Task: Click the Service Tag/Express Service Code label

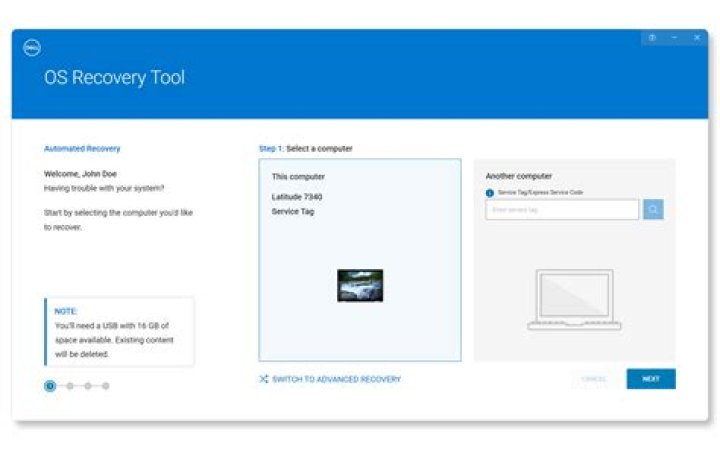Action: [540, 192]
